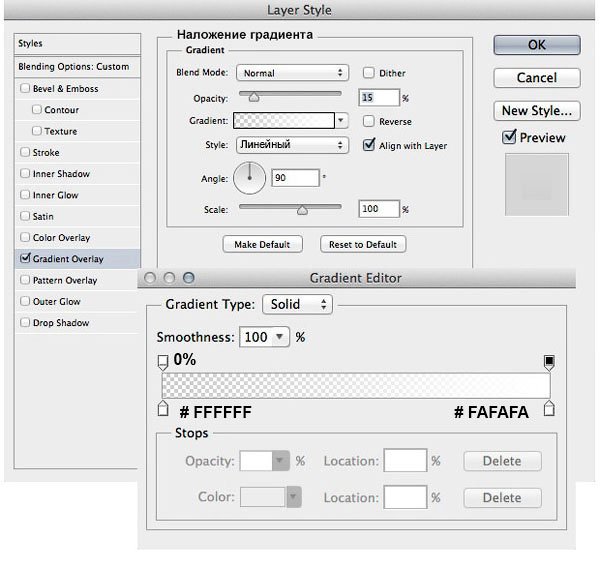600x569 pixels.
Task: Enable Stroke checkbox
Action: [x=25, y=152]
